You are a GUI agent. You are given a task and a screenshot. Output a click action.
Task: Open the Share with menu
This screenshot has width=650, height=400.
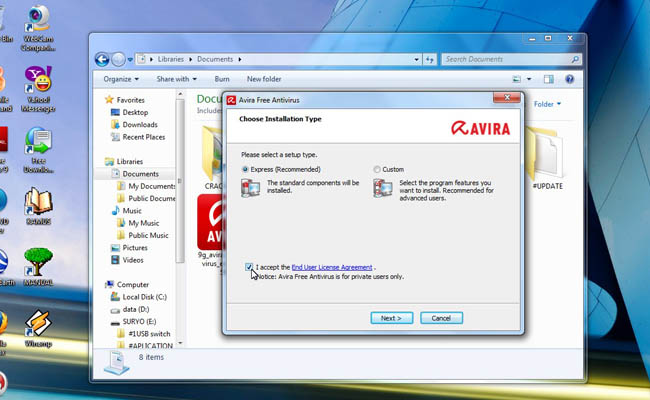click(x=177, y=79)
